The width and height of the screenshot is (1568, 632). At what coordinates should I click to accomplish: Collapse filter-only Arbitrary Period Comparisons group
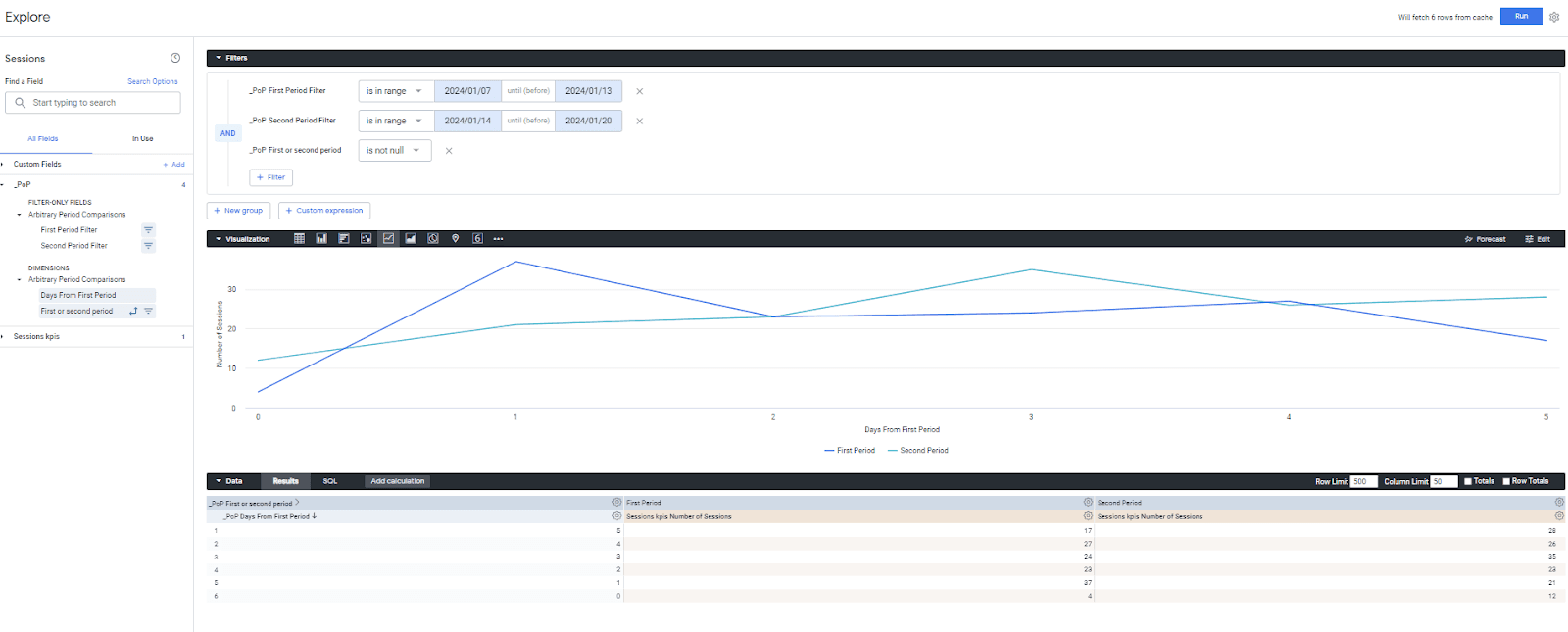(x=20, y=215)
